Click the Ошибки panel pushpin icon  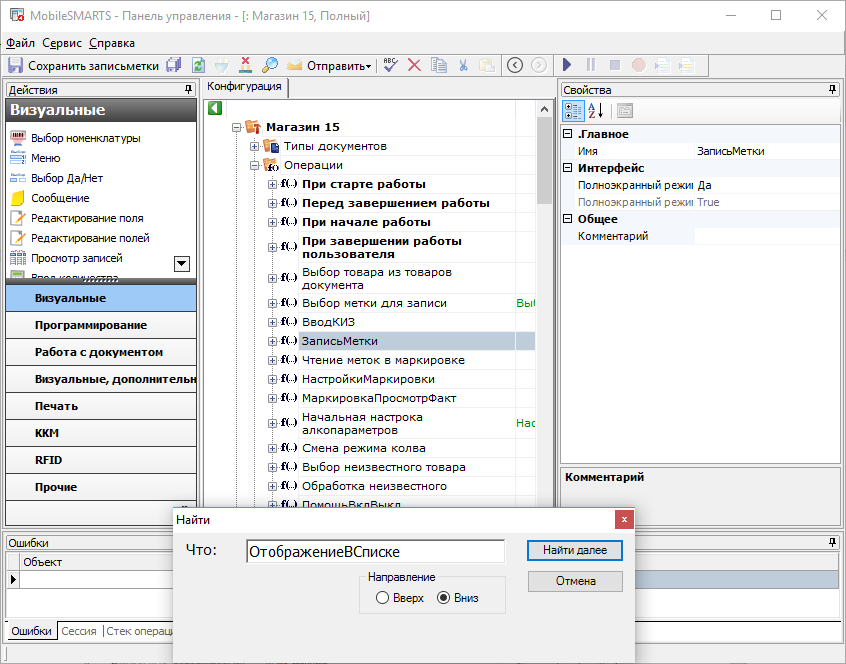[833, 543]
